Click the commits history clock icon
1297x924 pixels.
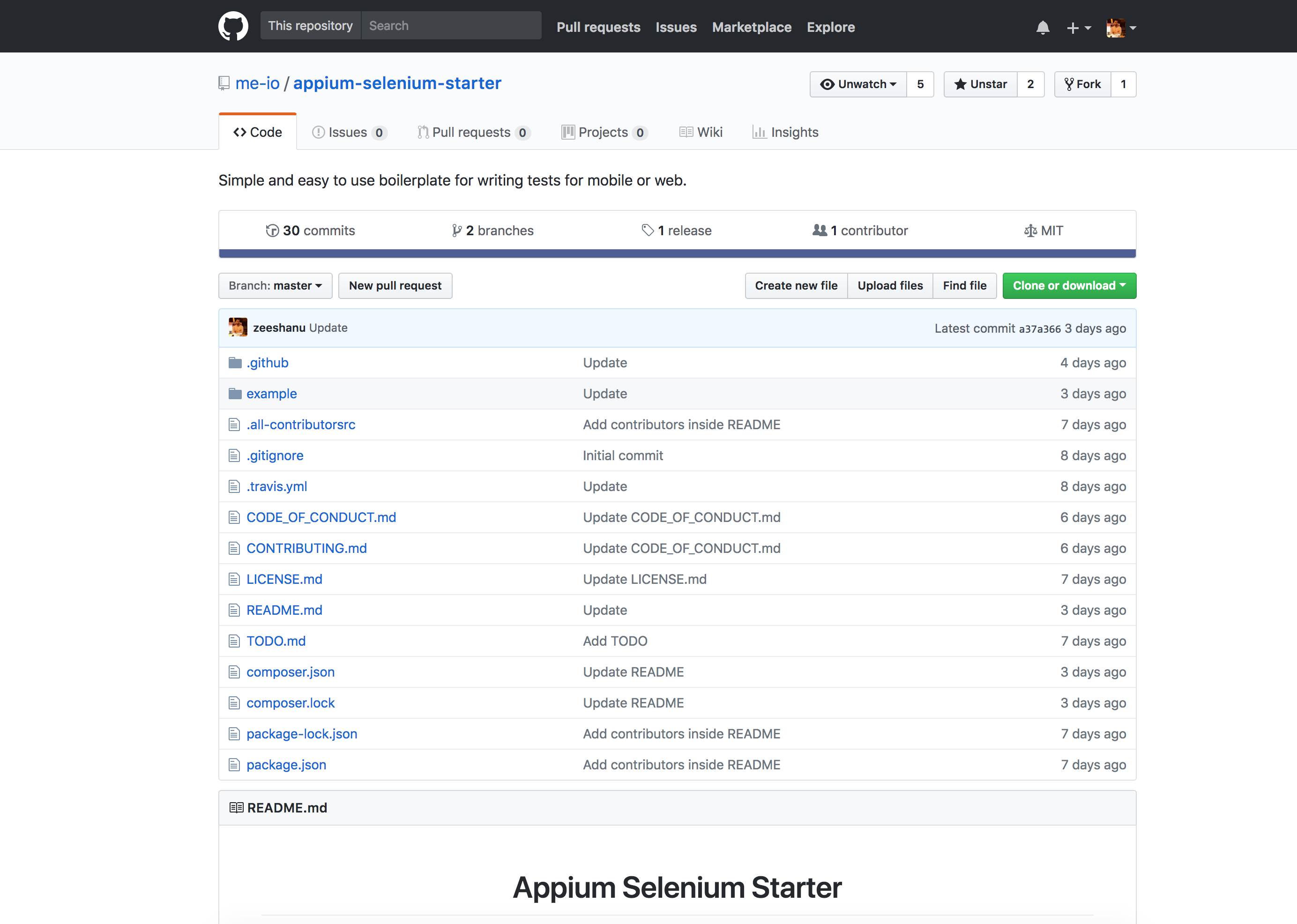coord(272,231)
